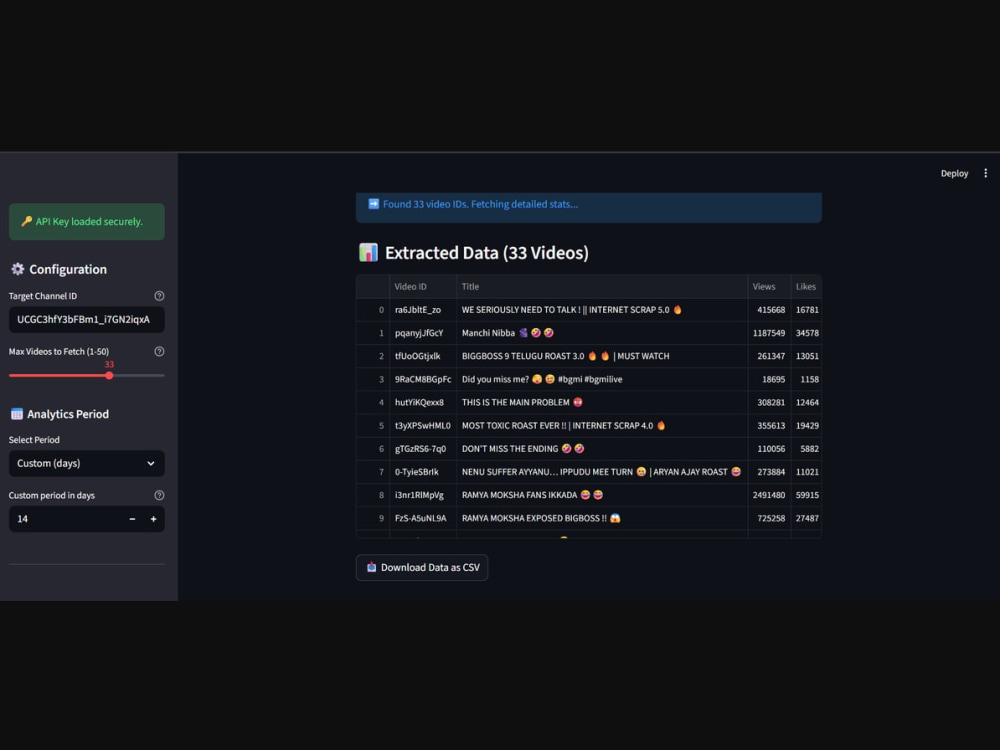Click the likes value 59915
Viewport: 1000px width, 750px height.
(806, 495)
